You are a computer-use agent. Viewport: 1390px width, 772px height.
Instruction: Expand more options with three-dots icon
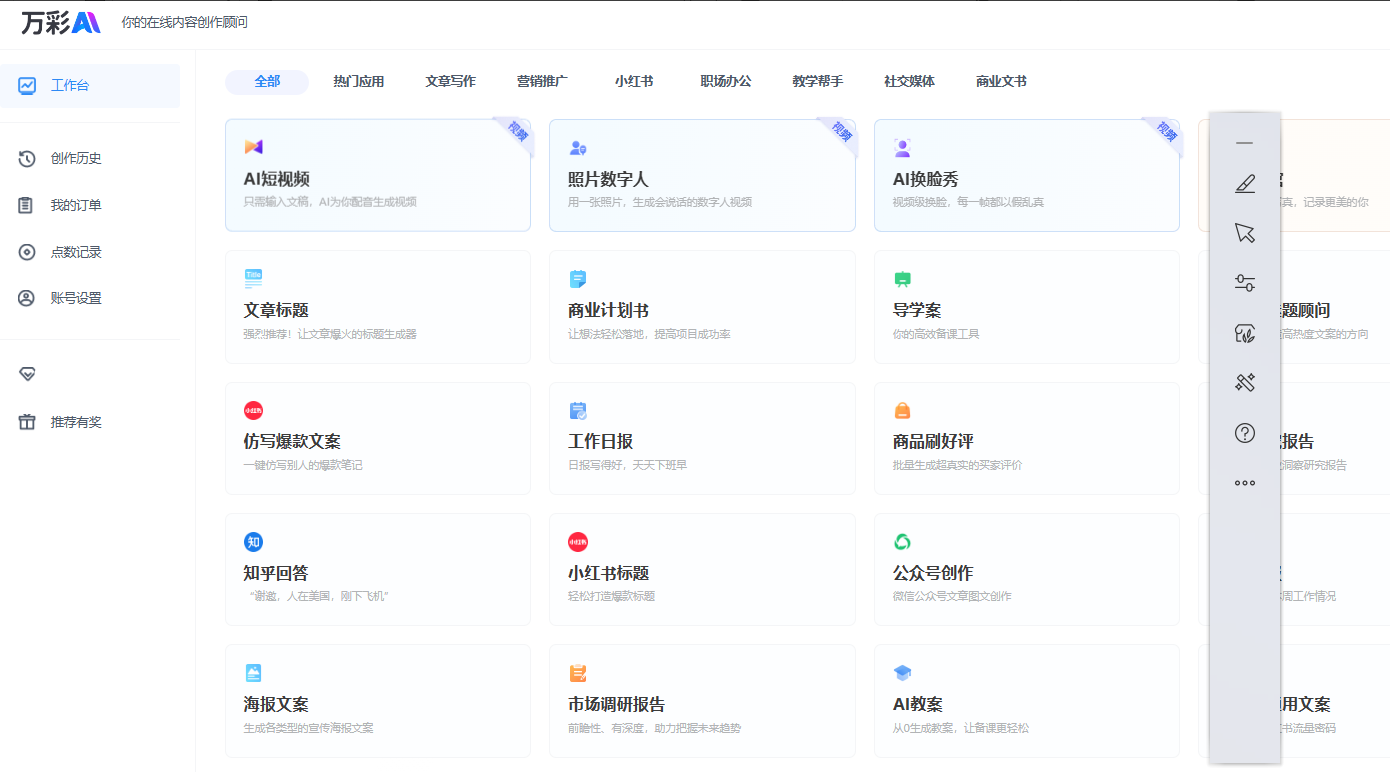pos(1244,483)
